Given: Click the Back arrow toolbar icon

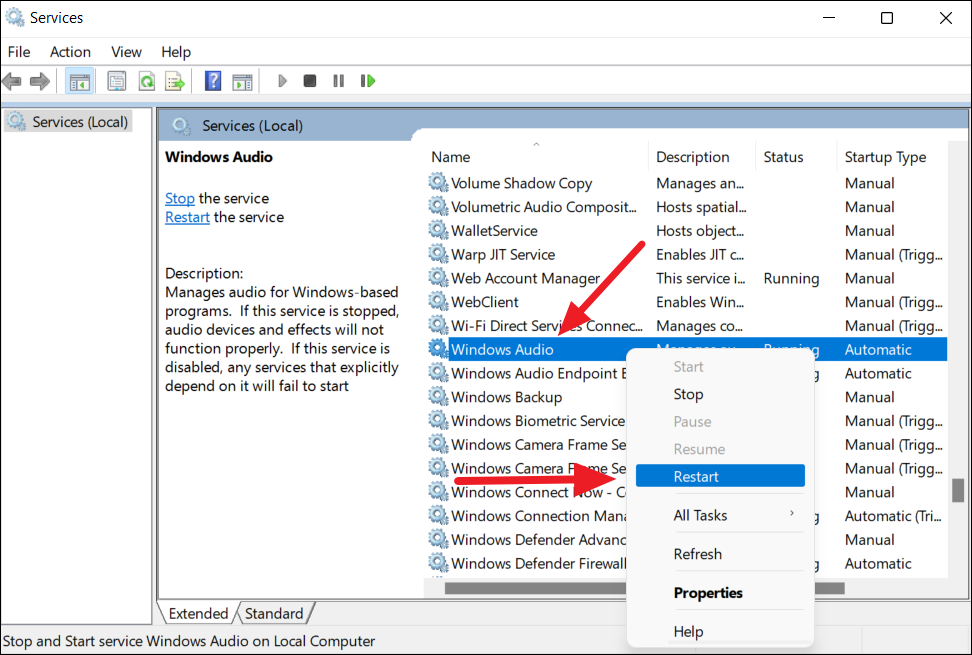Looking at the screenshot, I should pos(12,81).
